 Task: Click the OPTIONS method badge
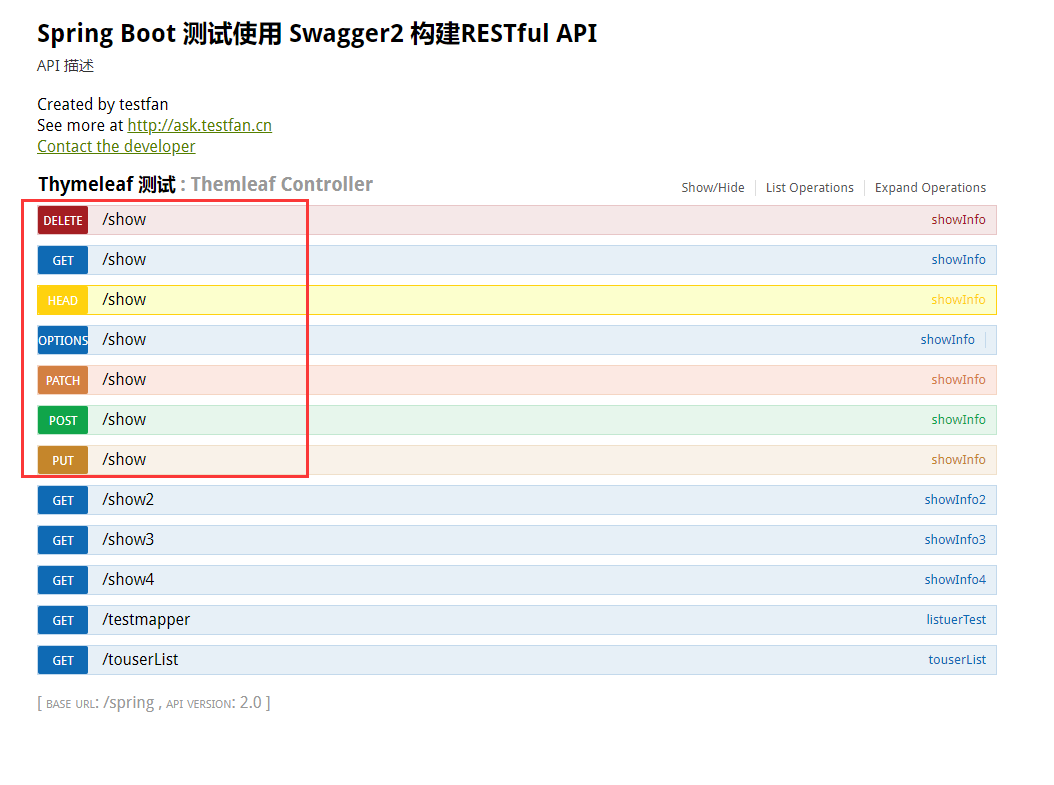coord(63,340)
